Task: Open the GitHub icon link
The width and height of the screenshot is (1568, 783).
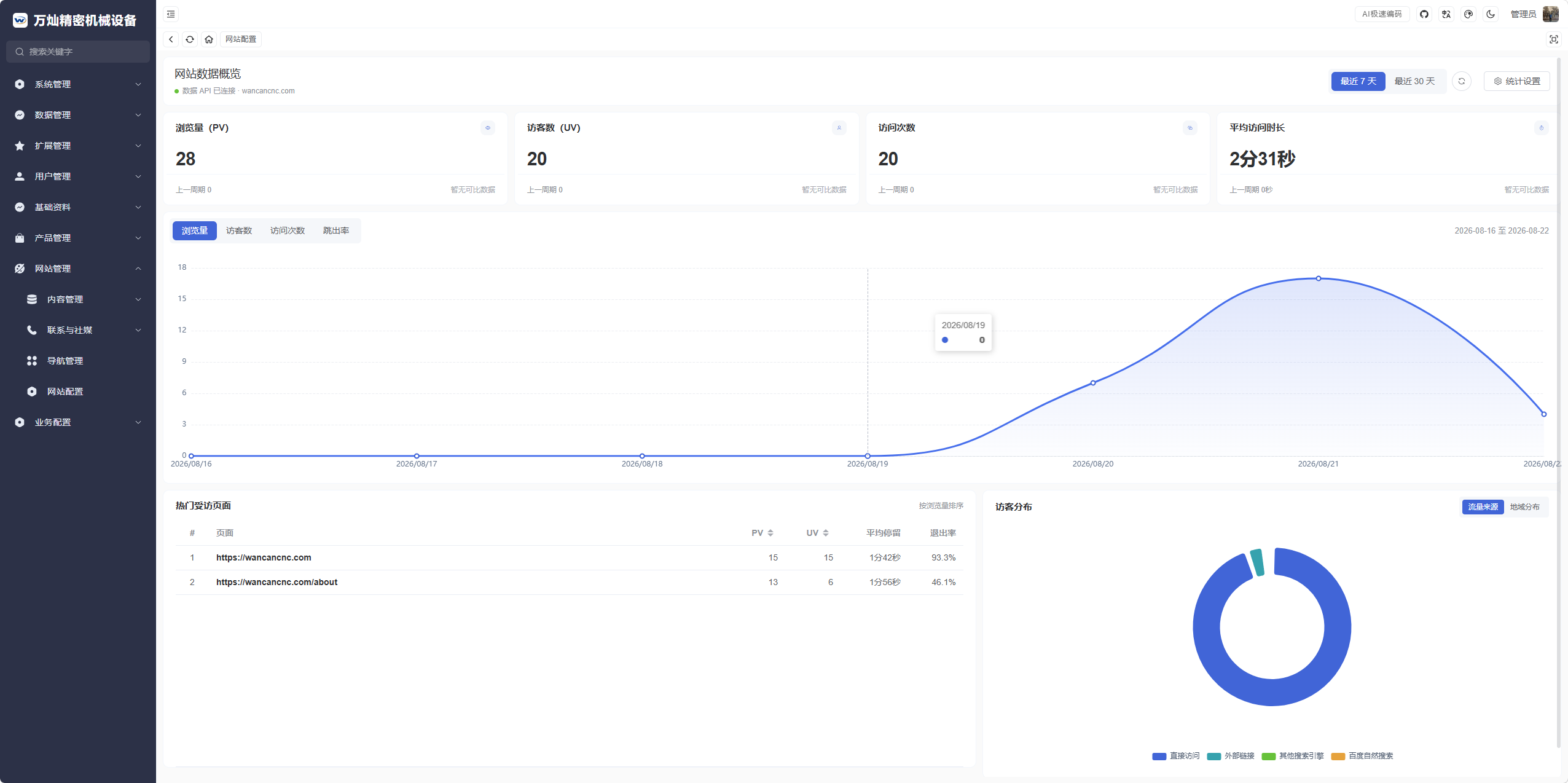Action: (1424, 14)
